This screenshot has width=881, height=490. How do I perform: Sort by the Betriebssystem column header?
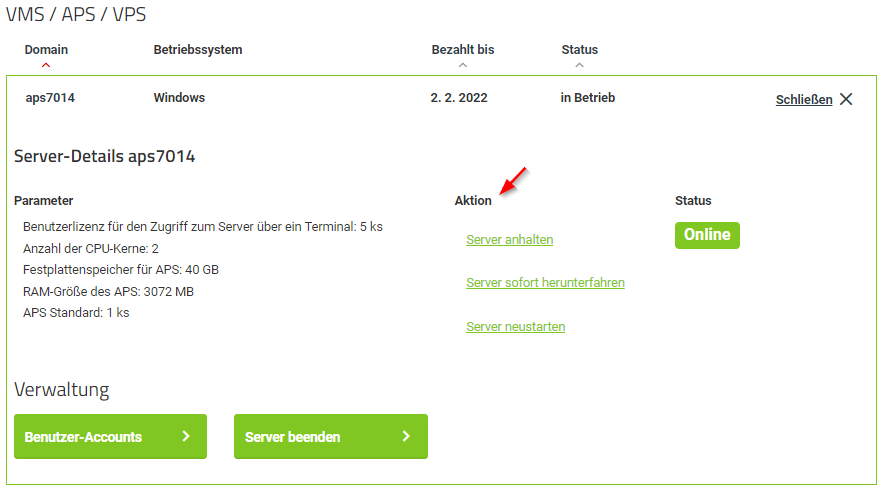(198, 49)
